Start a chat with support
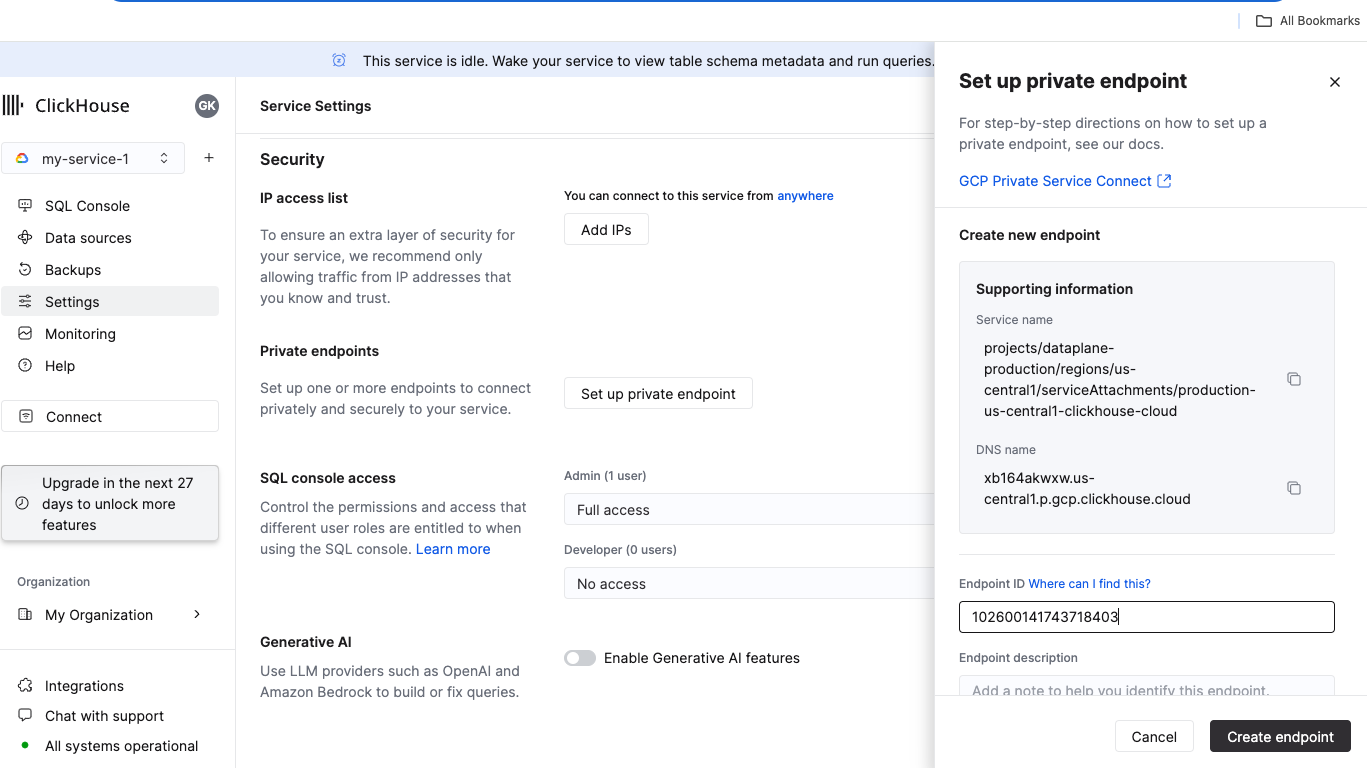1367x768 pixels. pos(103,715)
